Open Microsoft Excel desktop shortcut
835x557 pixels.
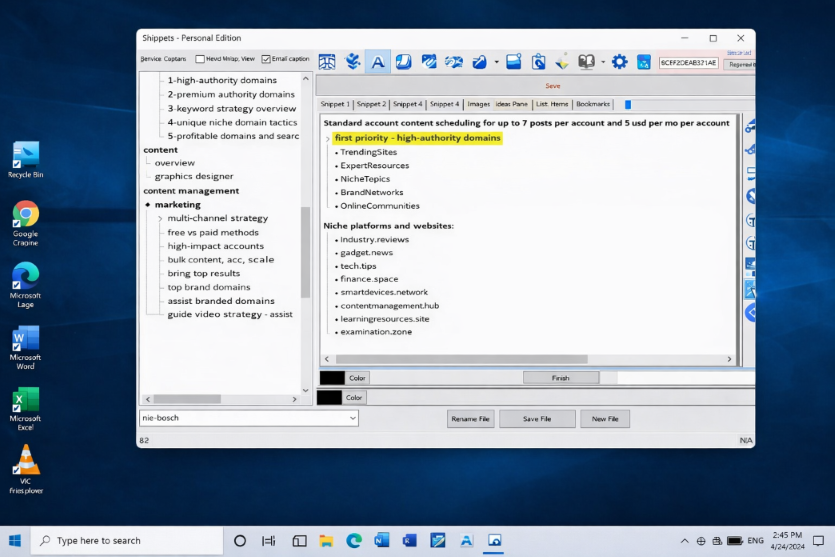26,408
